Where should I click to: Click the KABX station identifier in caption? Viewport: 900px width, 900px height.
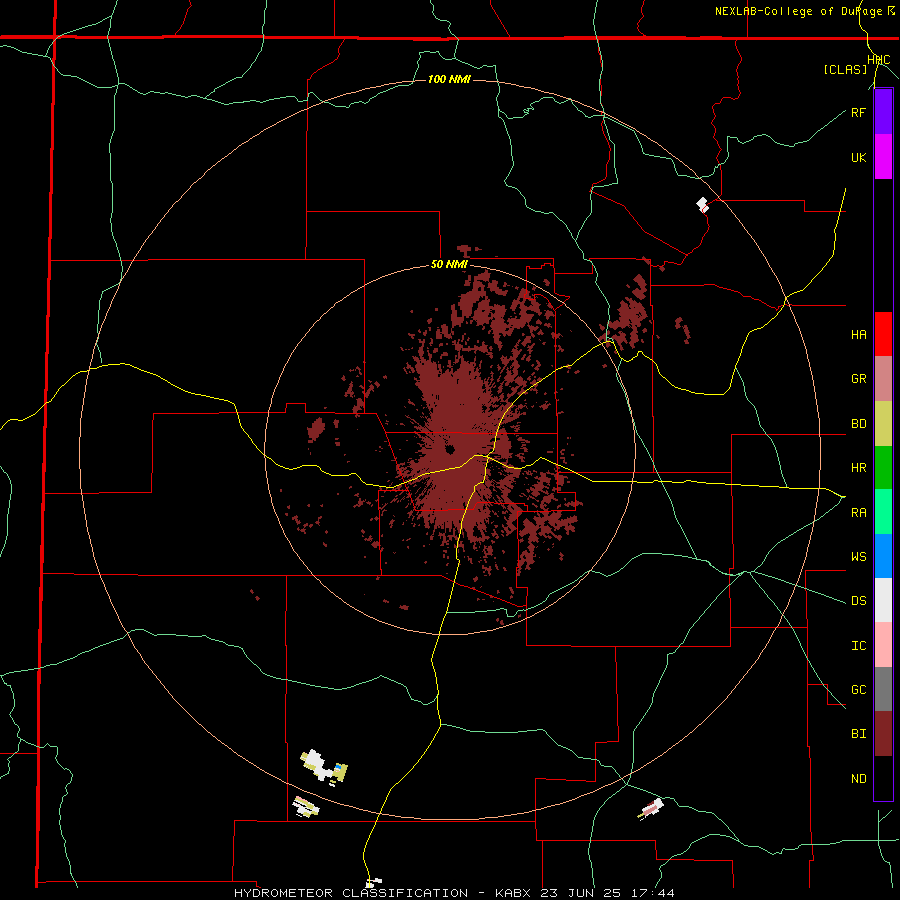click(x=513, y=893)
